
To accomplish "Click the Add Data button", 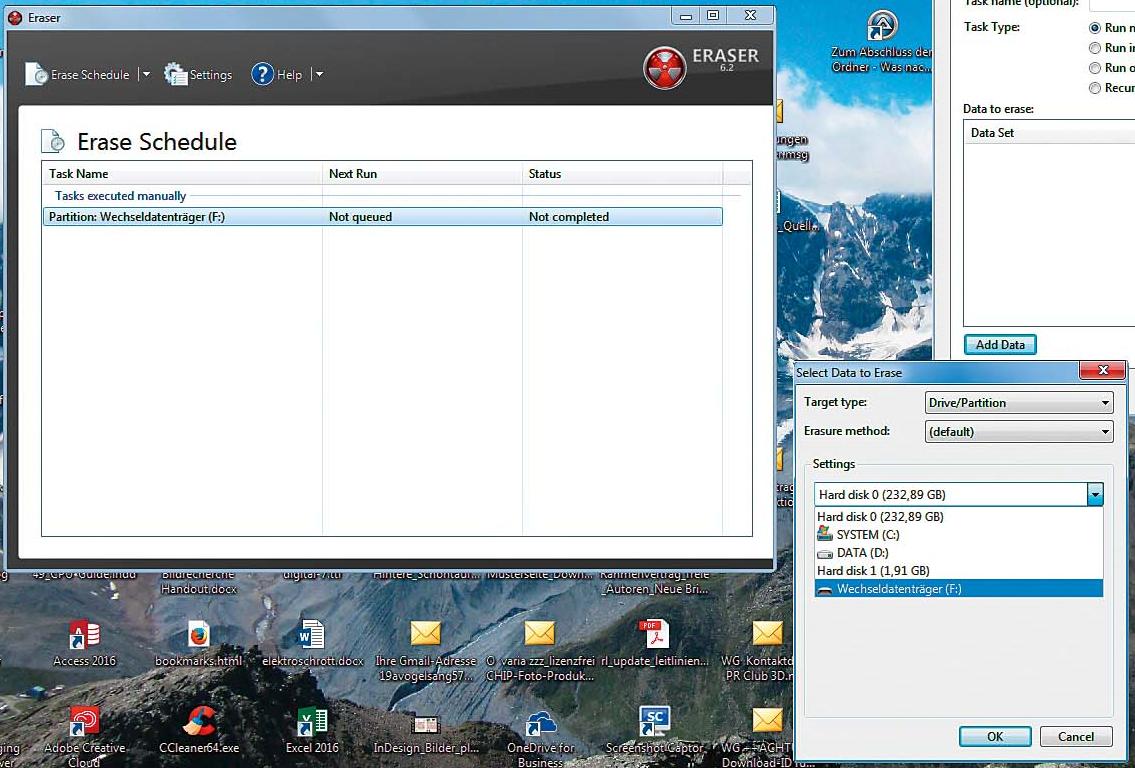I will (x=1000, y=345).
